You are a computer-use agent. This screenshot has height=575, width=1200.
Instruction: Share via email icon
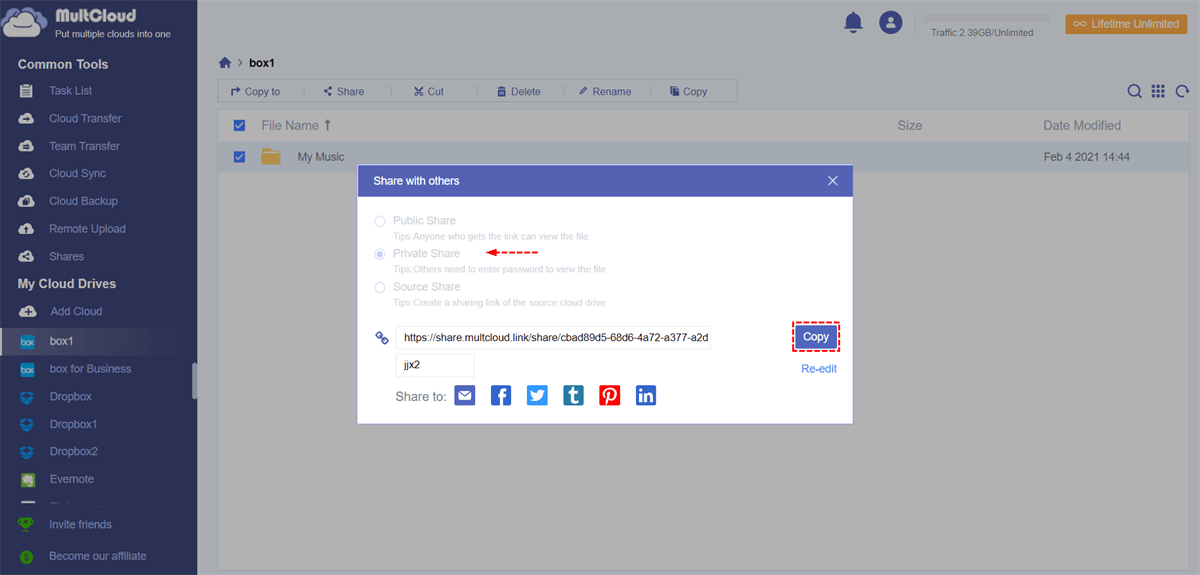pyautogui.click(x=465, y=396)
